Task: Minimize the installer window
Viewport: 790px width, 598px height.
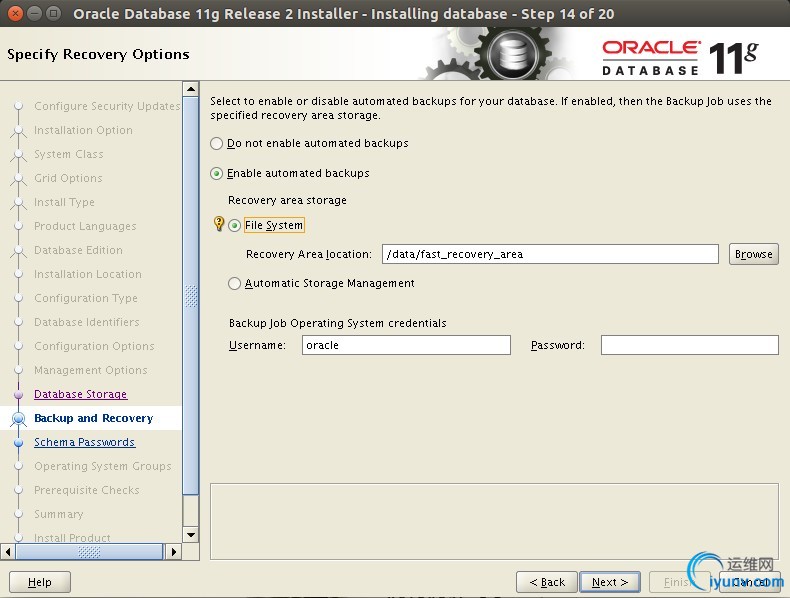Action: (x=34, y=14)
